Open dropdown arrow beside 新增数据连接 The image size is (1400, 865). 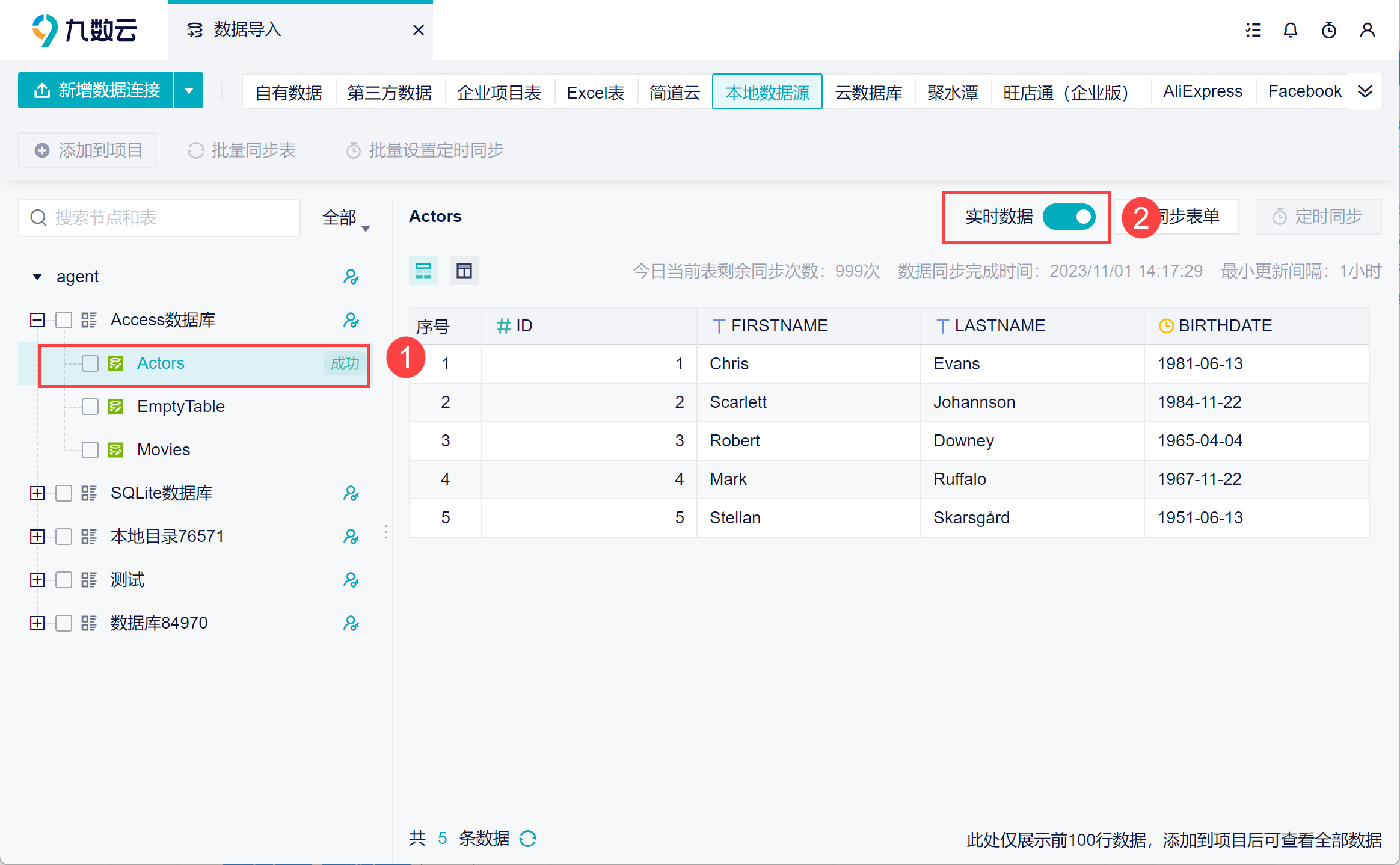coord(189,91)
